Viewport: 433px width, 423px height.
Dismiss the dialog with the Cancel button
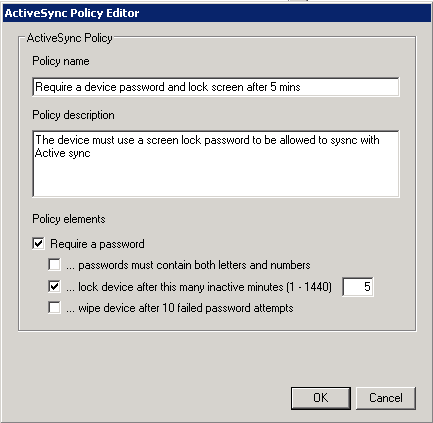(x=386, y=398)
